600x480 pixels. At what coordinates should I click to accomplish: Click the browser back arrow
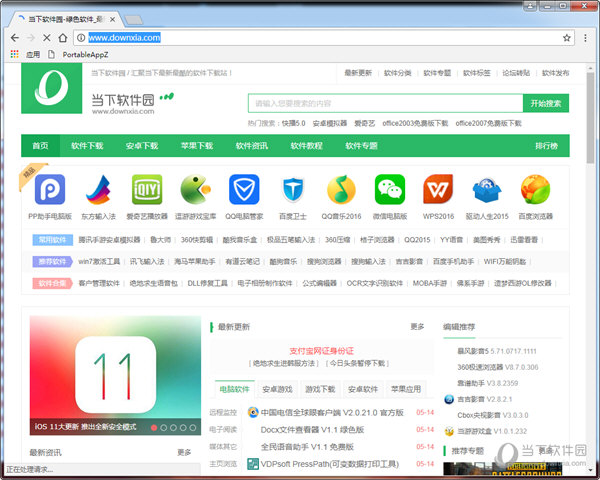tap(15, 38)
